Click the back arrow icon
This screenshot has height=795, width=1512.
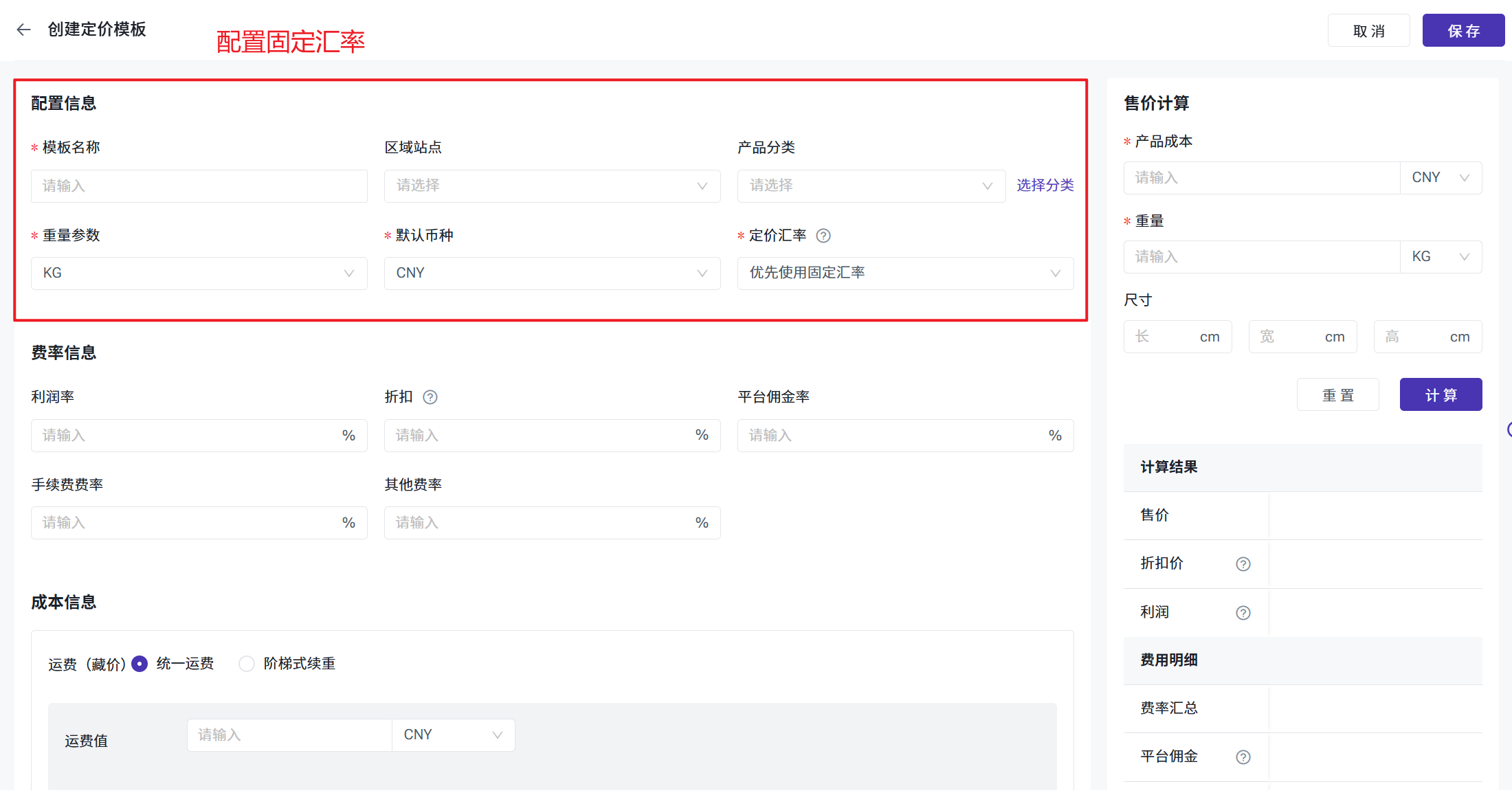[x=24, y=30]
